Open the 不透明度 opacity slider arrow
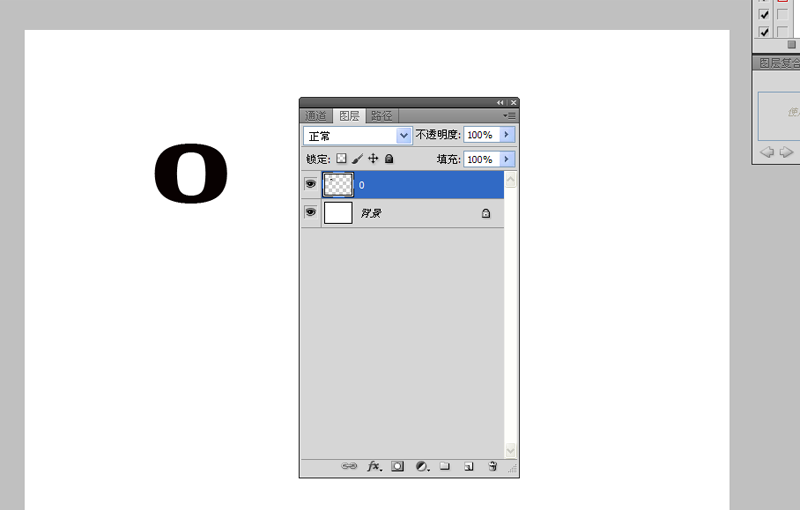The width and height of the screenshot is (800, 510). pyautogui.click(x=507, y=135)
